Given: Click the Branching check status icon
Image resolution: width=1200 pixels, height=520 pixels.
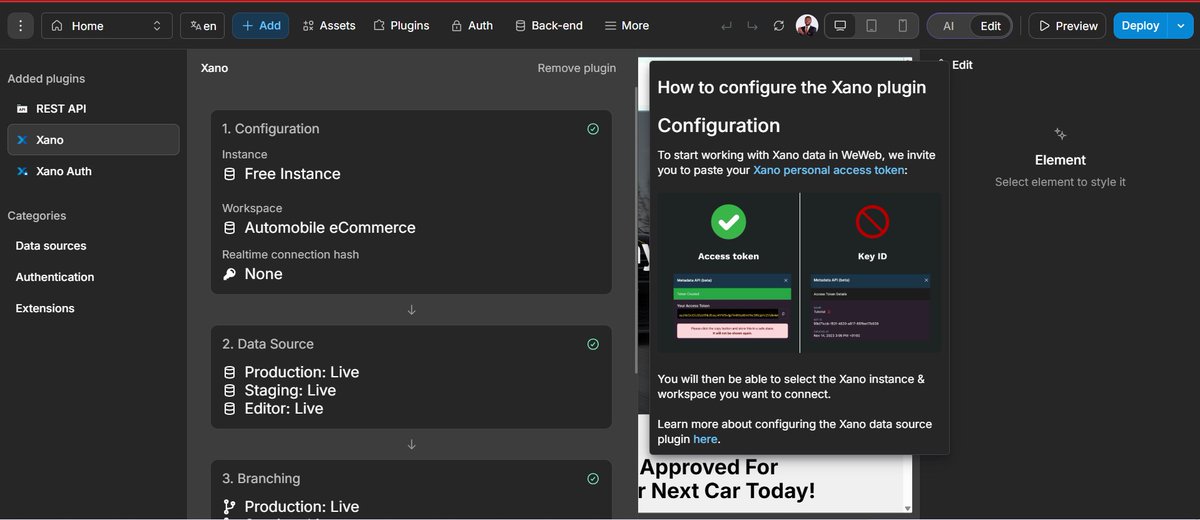Looking at the screenshot, I should coord(593,479).
